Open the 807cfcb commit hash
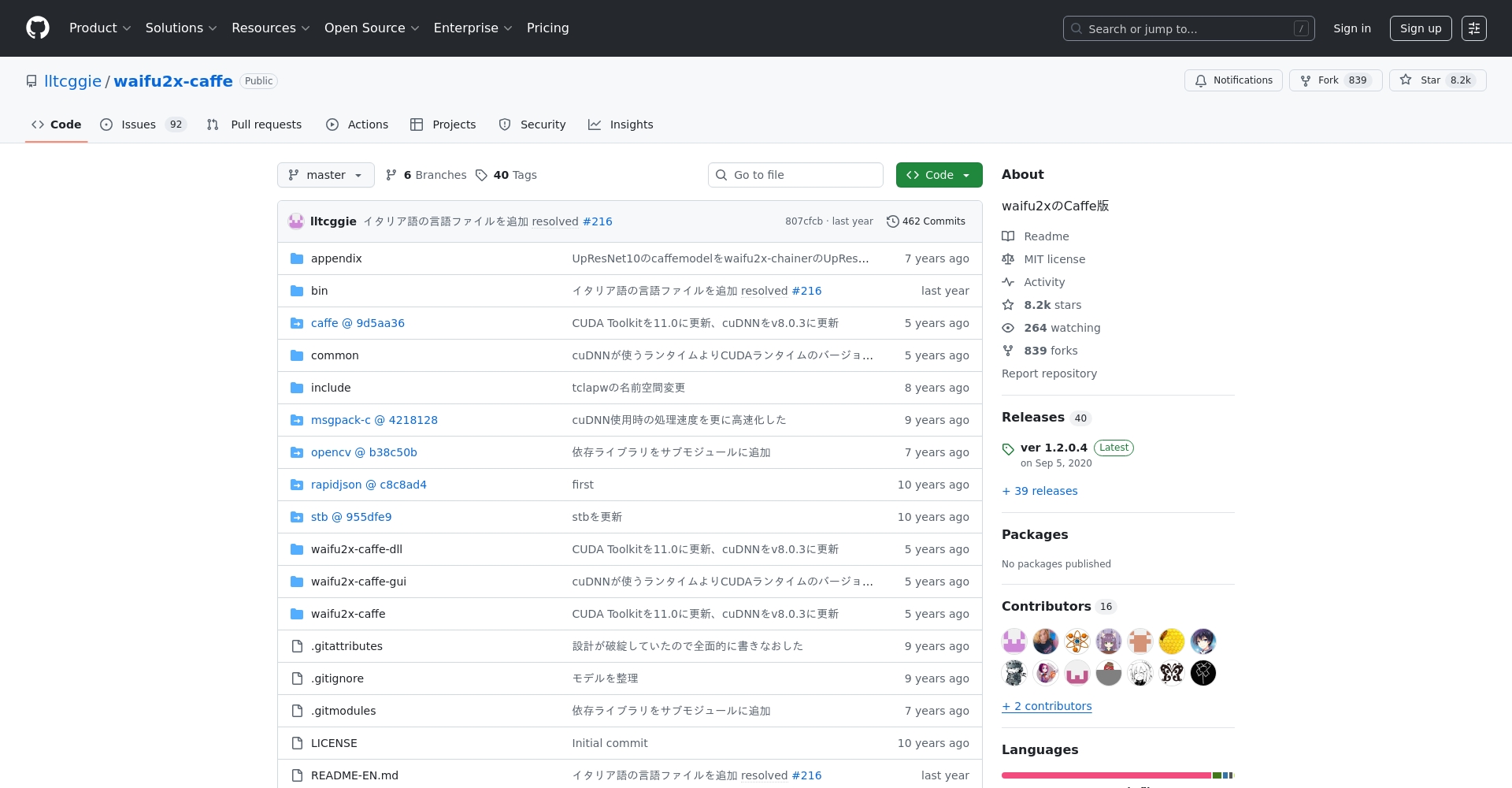 (x=803, y=221)
